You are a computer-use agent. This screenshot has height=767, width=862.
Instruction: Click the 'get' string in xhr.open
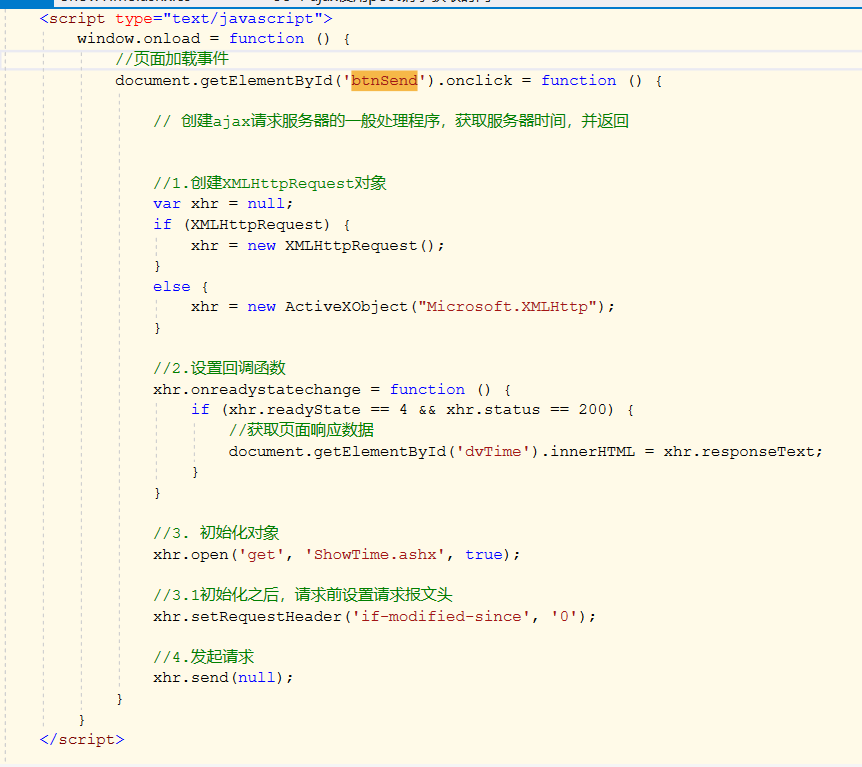pyautogui.click(x=261, y=555)
